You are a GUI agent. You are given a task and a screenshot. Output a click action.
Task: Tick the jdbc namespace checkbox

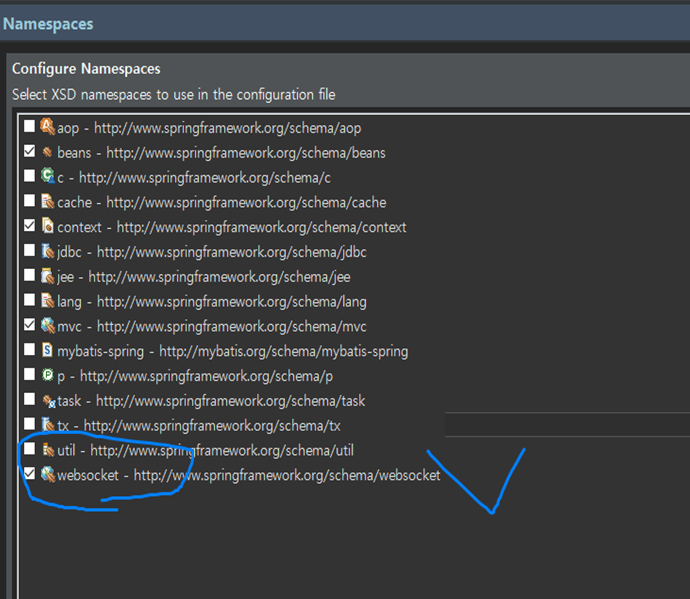(x=29, y=250)
